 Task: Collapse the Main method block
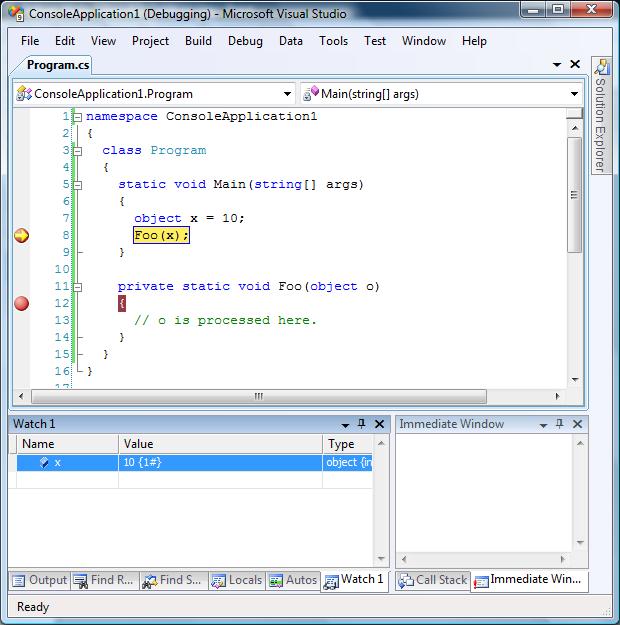point(78,185)
